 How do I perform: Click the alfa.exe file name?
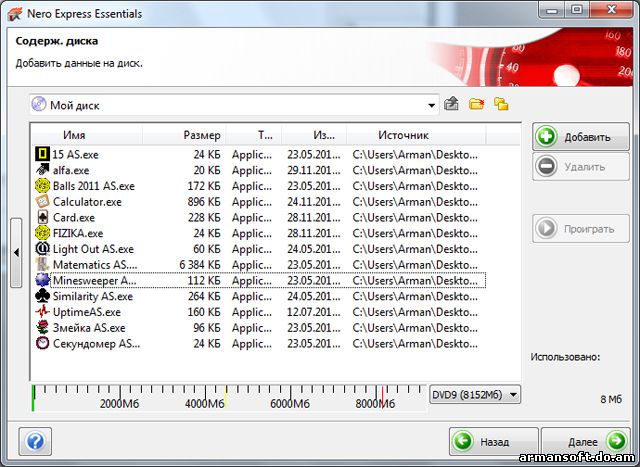point(71,170)
